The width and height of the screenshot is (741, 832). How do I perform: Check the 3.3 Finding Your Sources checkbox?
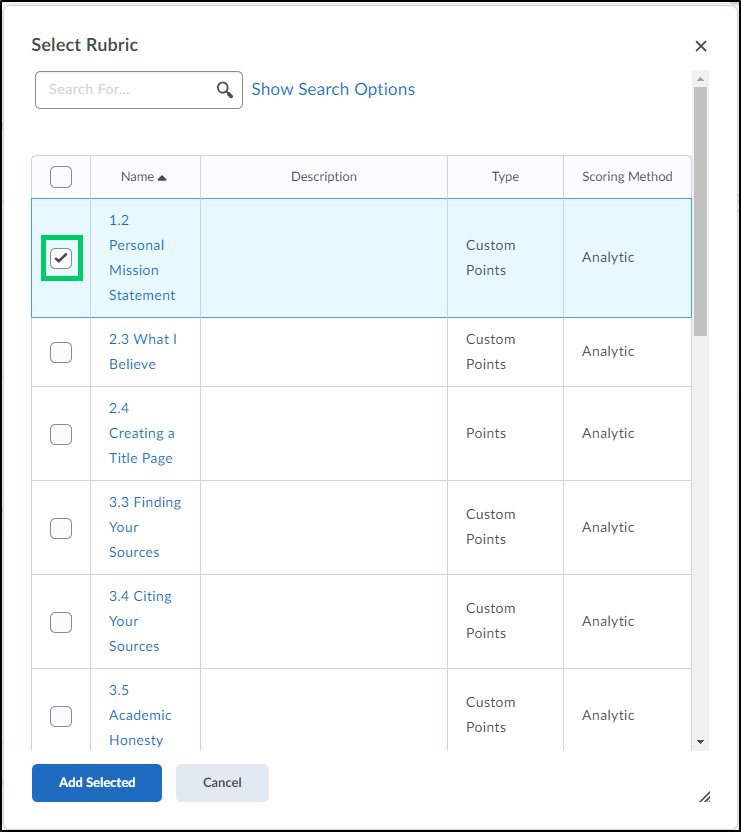(x=61, y=528)
